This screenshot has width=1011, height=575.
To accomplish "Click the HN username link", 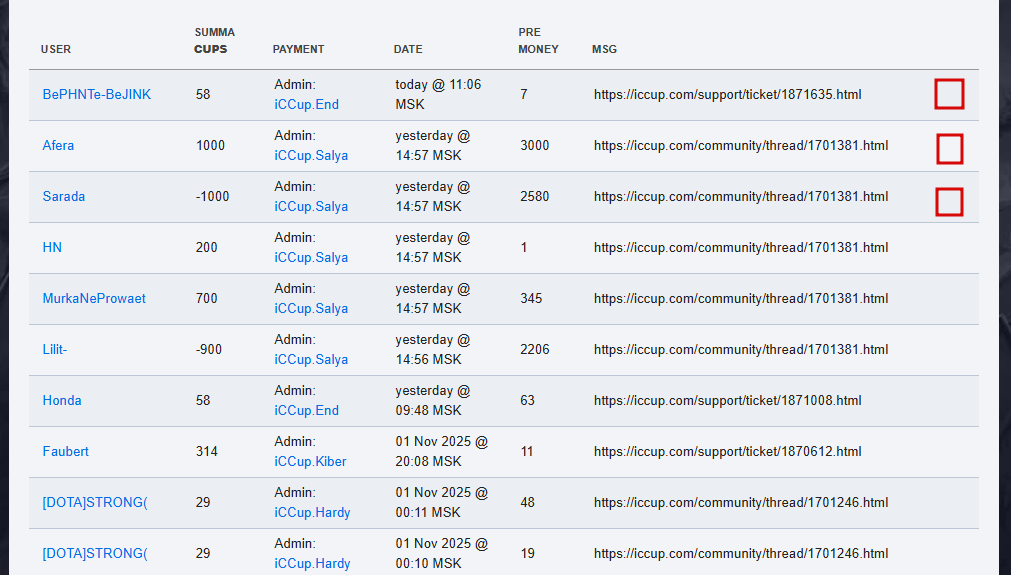I will pos(52,247).
